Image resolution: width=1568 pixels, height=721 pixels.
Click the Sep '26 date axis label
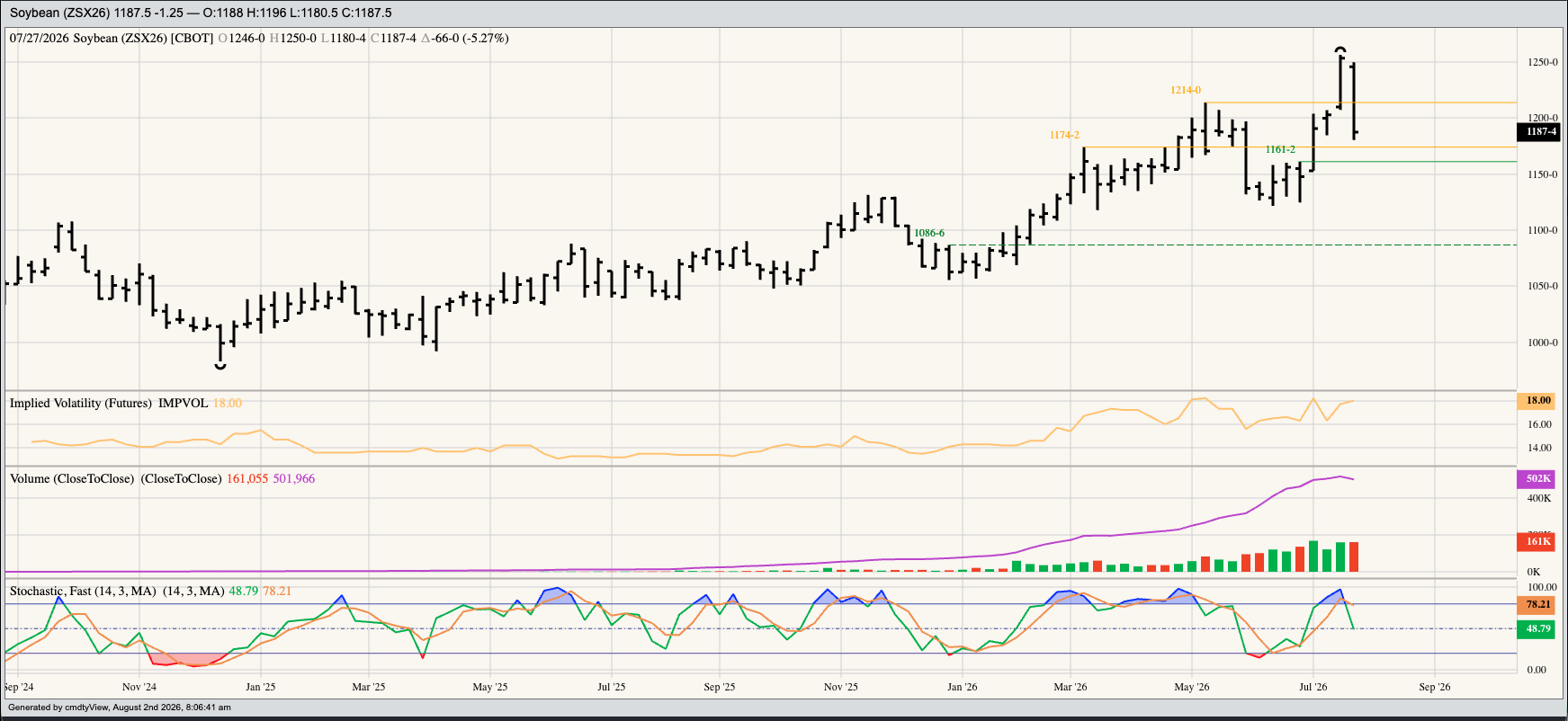click(1435, 687)
